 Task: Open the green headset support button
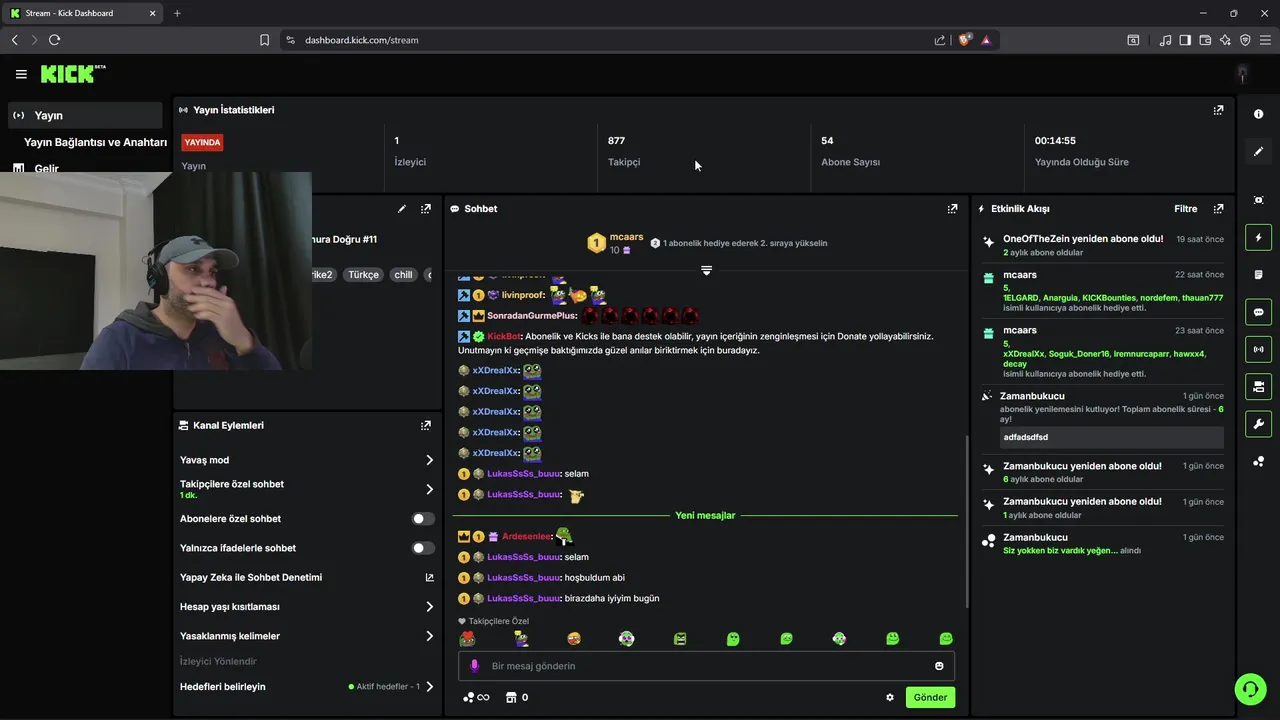coord(1249,689)
